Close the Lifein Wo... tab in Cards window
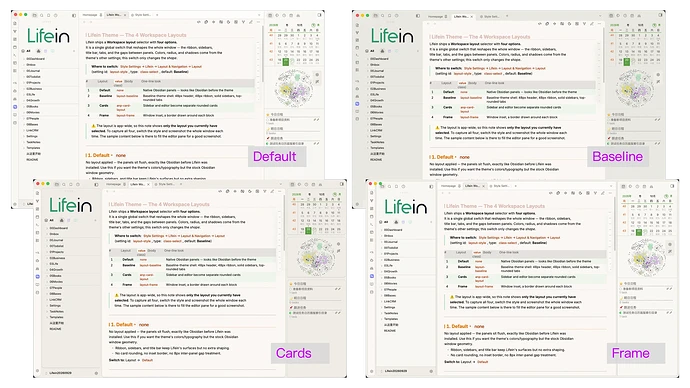Image resolution: width=690 pixels, height=388 pixels. click(148, 184)
